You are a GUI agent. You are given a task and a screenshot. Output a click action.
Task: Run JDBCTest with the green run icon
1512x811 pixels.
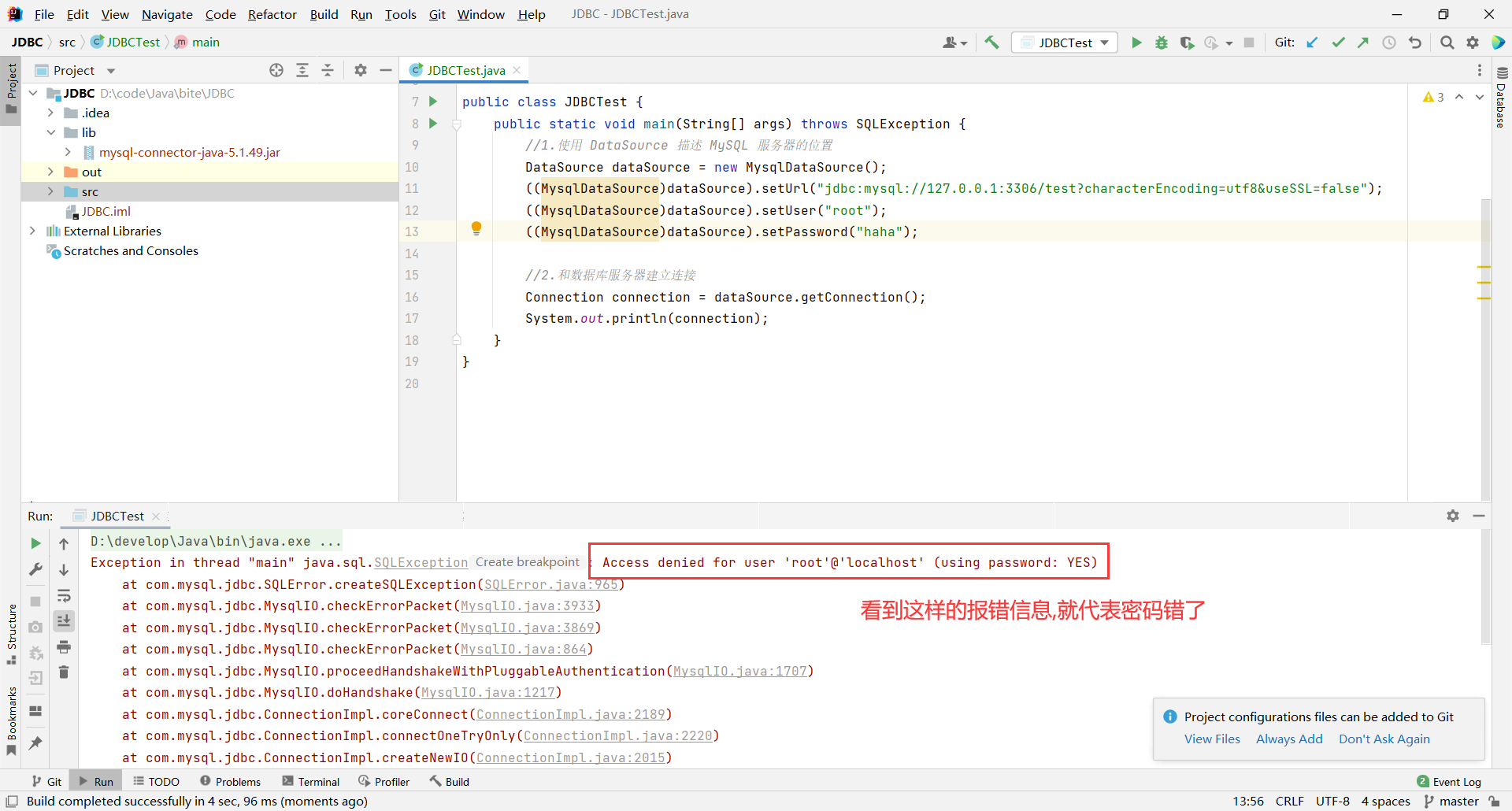[x=1136, y=43]
